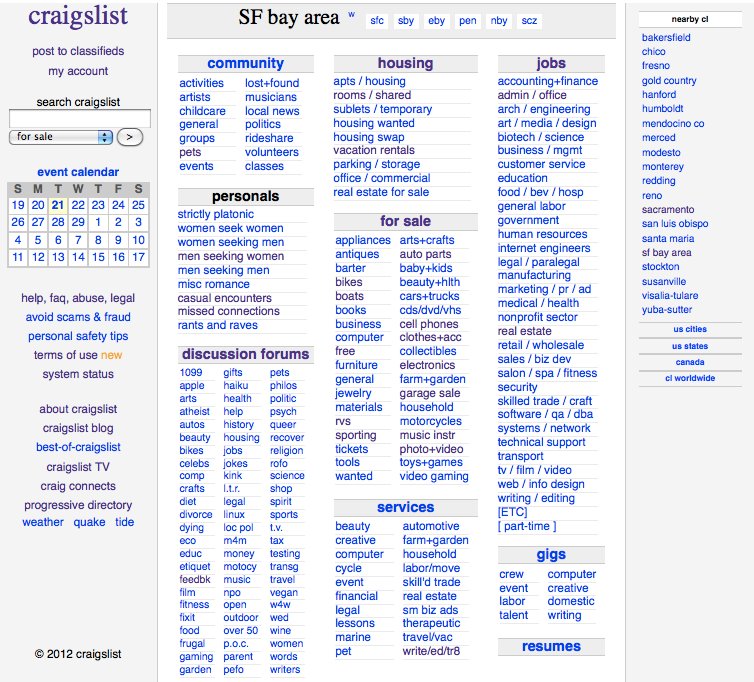Screen dimensions: 754x682
Task: Open real estate for sale under housing
Action: click(x=381, y=192)
